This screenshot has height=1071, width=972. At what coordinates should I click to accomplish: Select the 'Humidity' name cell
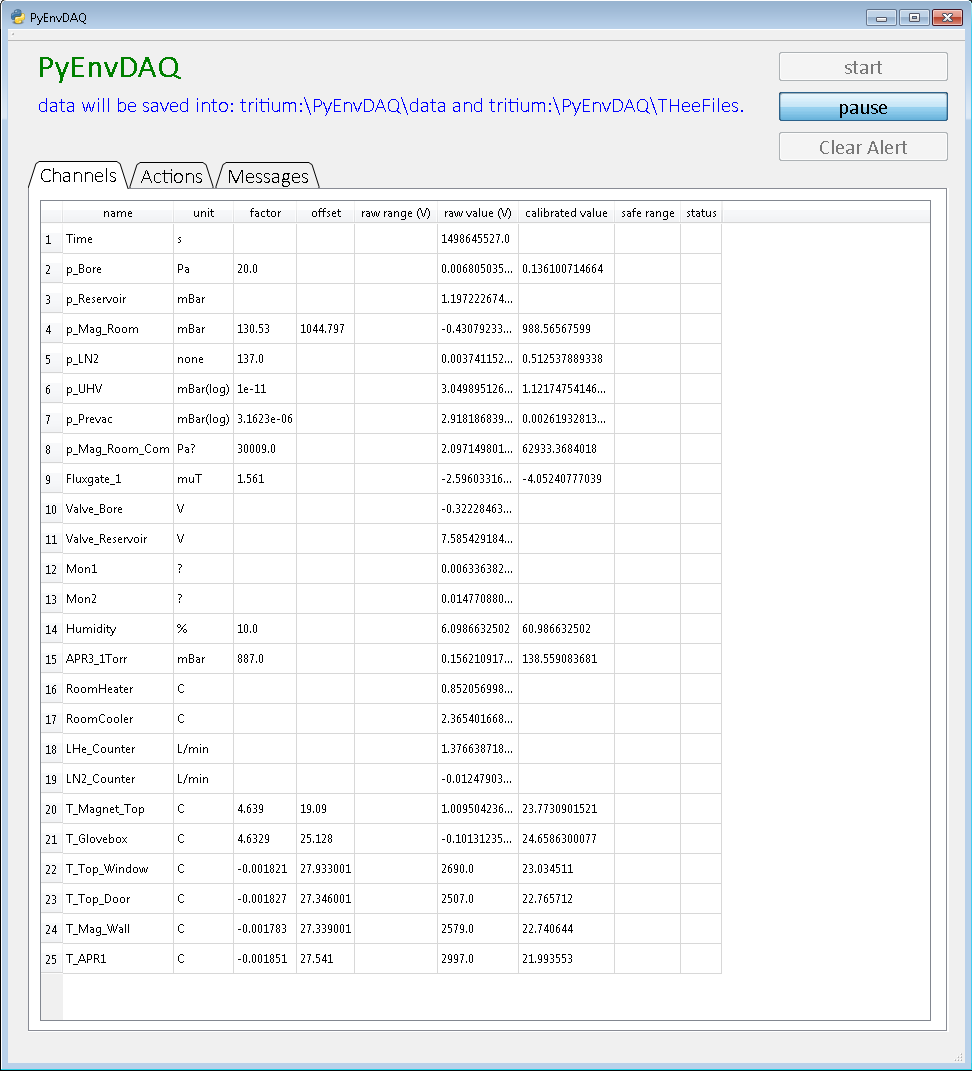[x=118, y=629]
